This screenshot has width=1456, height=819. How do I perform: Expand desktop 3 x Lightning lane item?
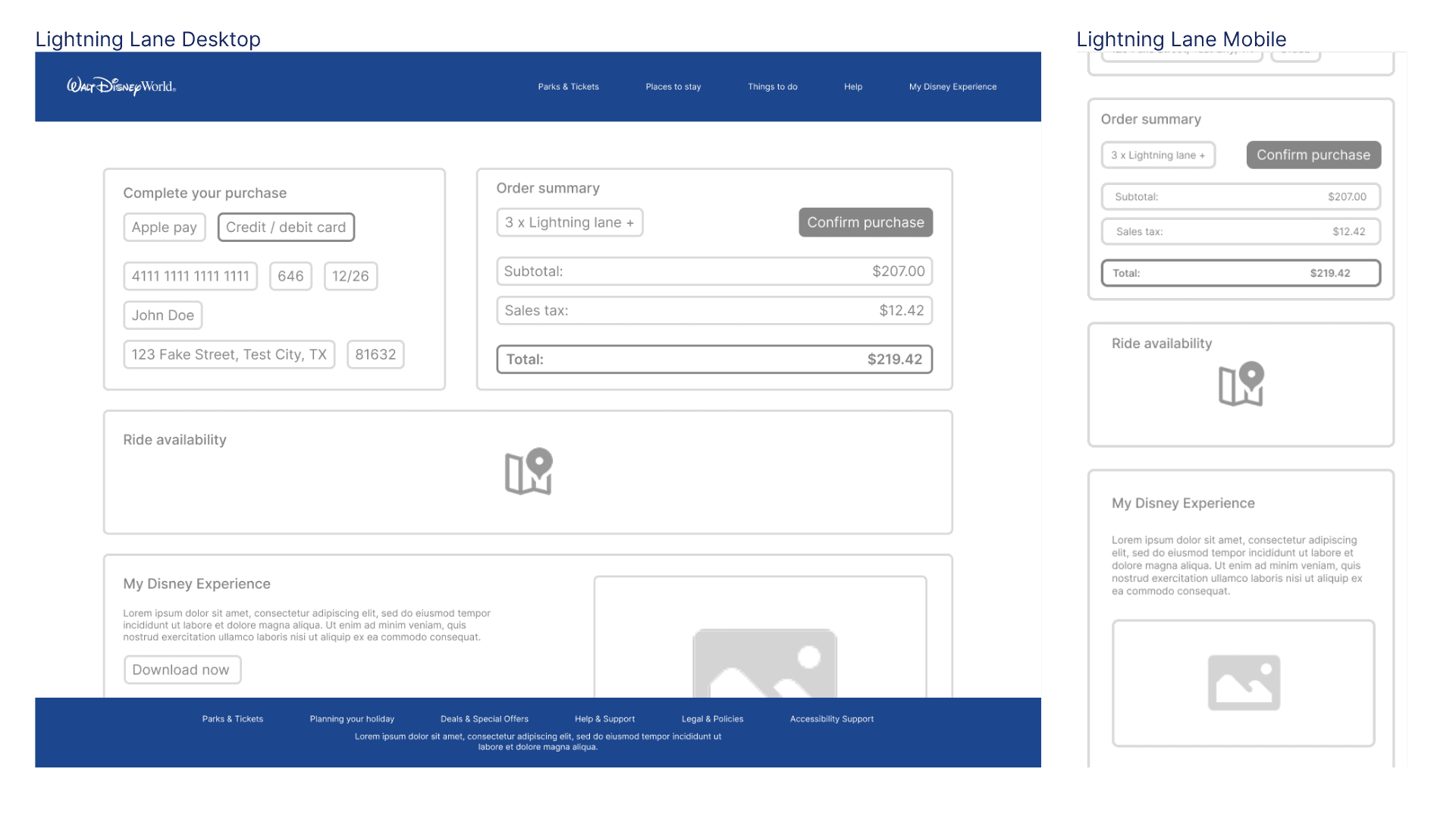570,223
